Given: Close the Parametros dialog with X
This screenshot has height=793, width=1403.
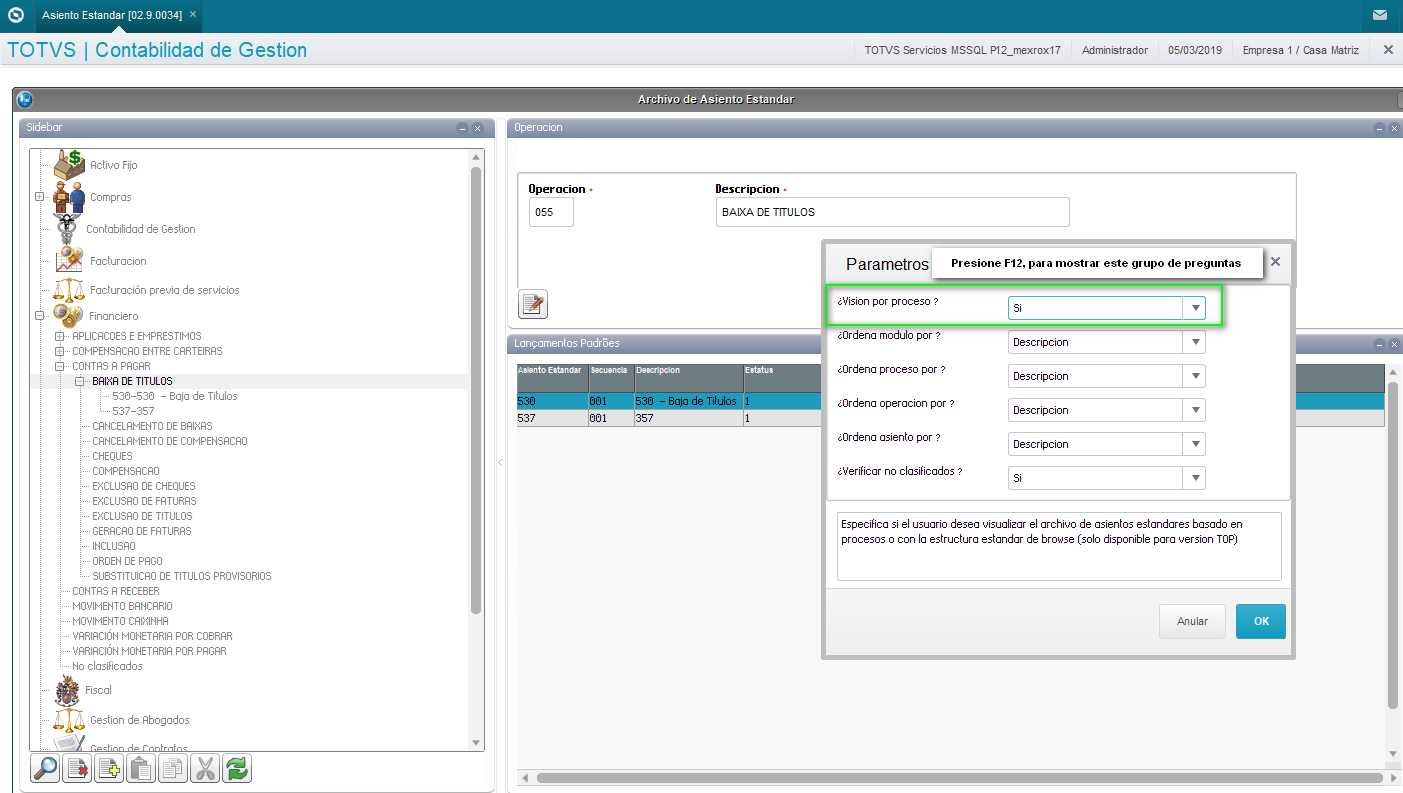Looking at the screenshot, I should pyautogui.click(x=1275, y=261).
